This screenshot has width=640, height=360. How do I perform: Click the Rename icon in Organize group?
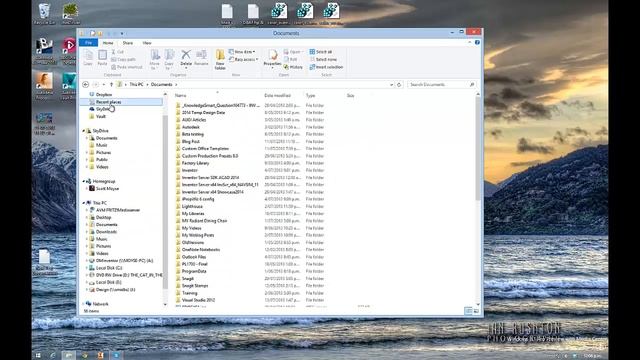(201, 58)
